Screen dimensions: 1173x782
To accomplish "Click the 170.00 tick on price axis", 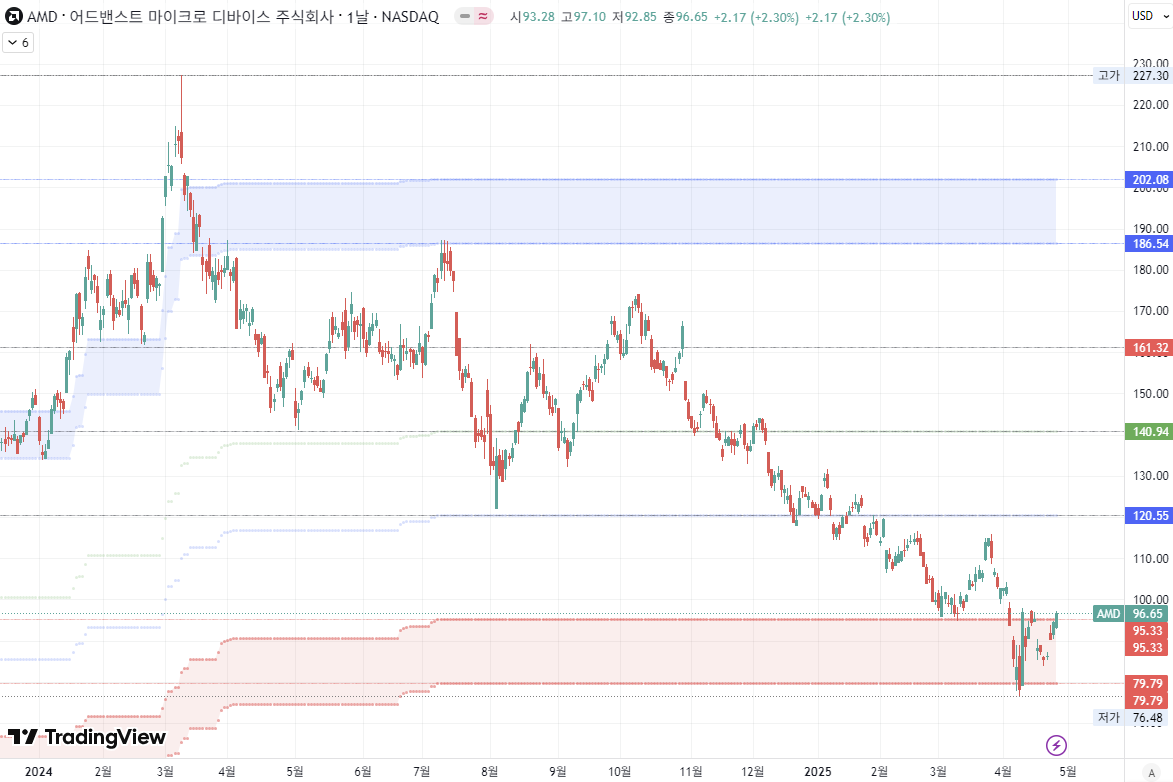I will 1151,311.
